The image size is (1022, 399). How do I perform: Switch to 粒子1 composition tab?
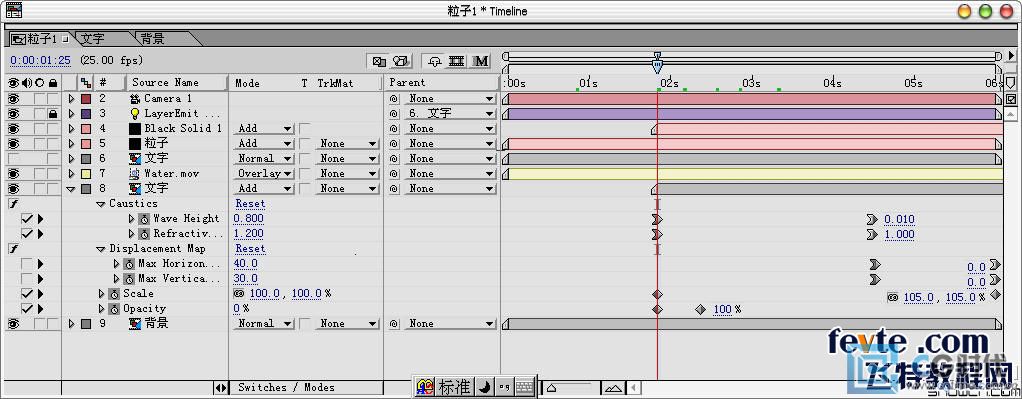click(x=42, y=39)
